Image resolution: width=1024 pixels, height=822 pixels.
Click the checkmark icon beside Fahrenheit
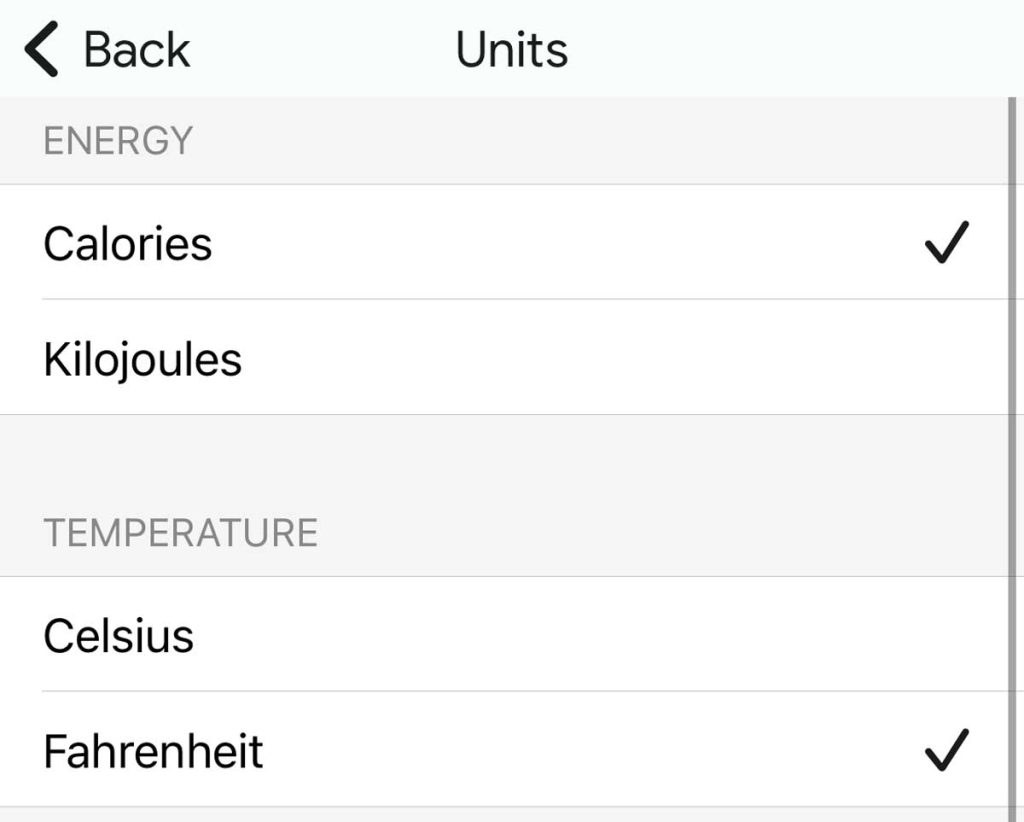(x=946, y=751)
